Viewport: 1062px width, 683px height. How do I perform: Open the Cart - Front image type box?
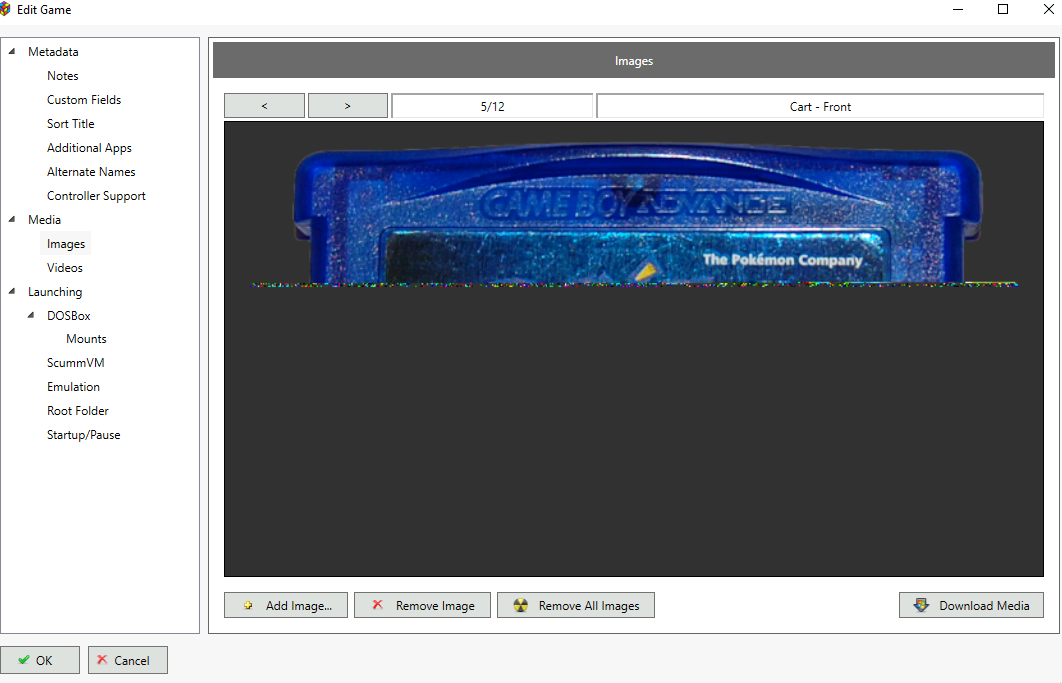[x=820, y=106]
